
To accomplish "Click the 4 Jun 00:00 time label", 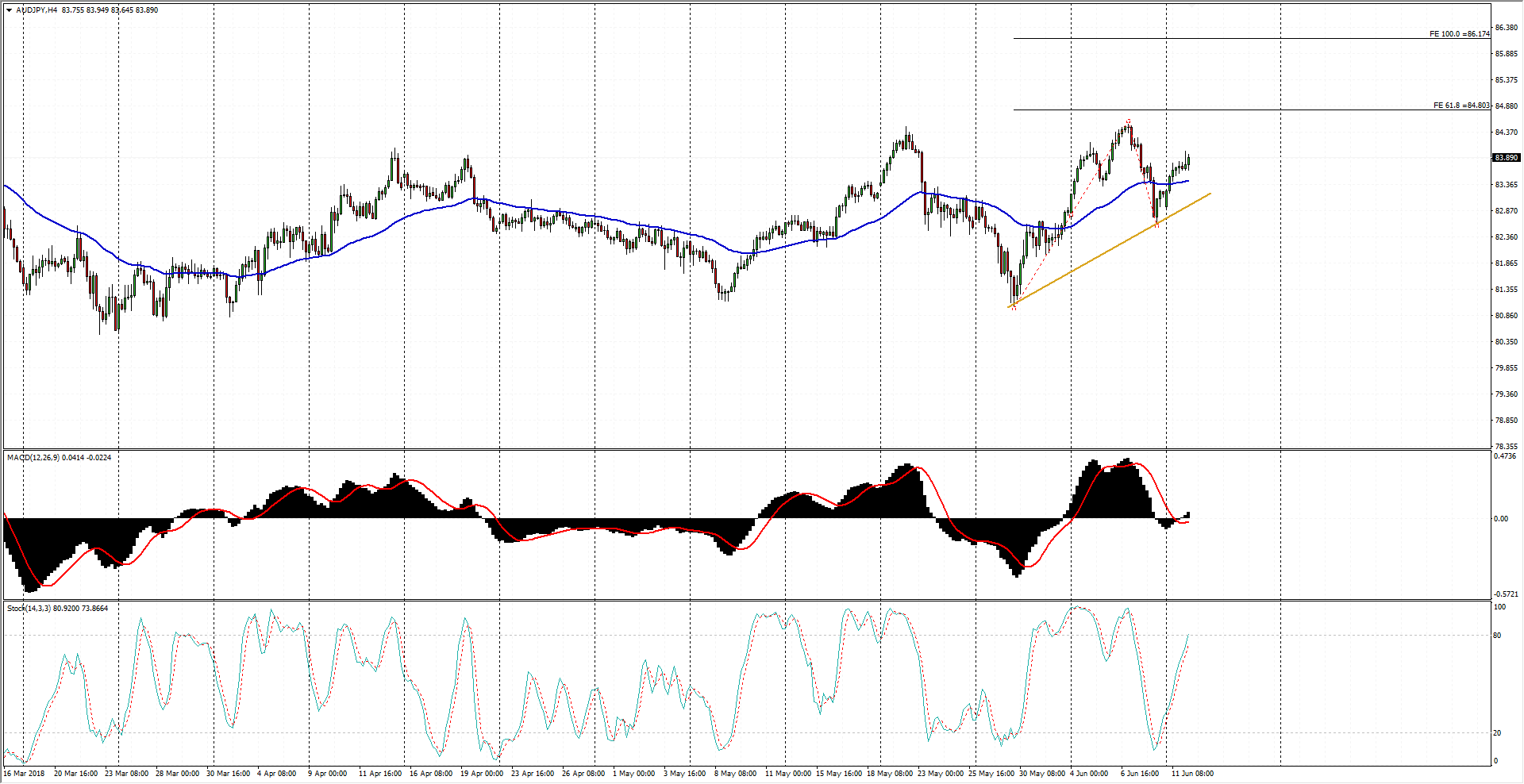I will (x=1089, y=774).
